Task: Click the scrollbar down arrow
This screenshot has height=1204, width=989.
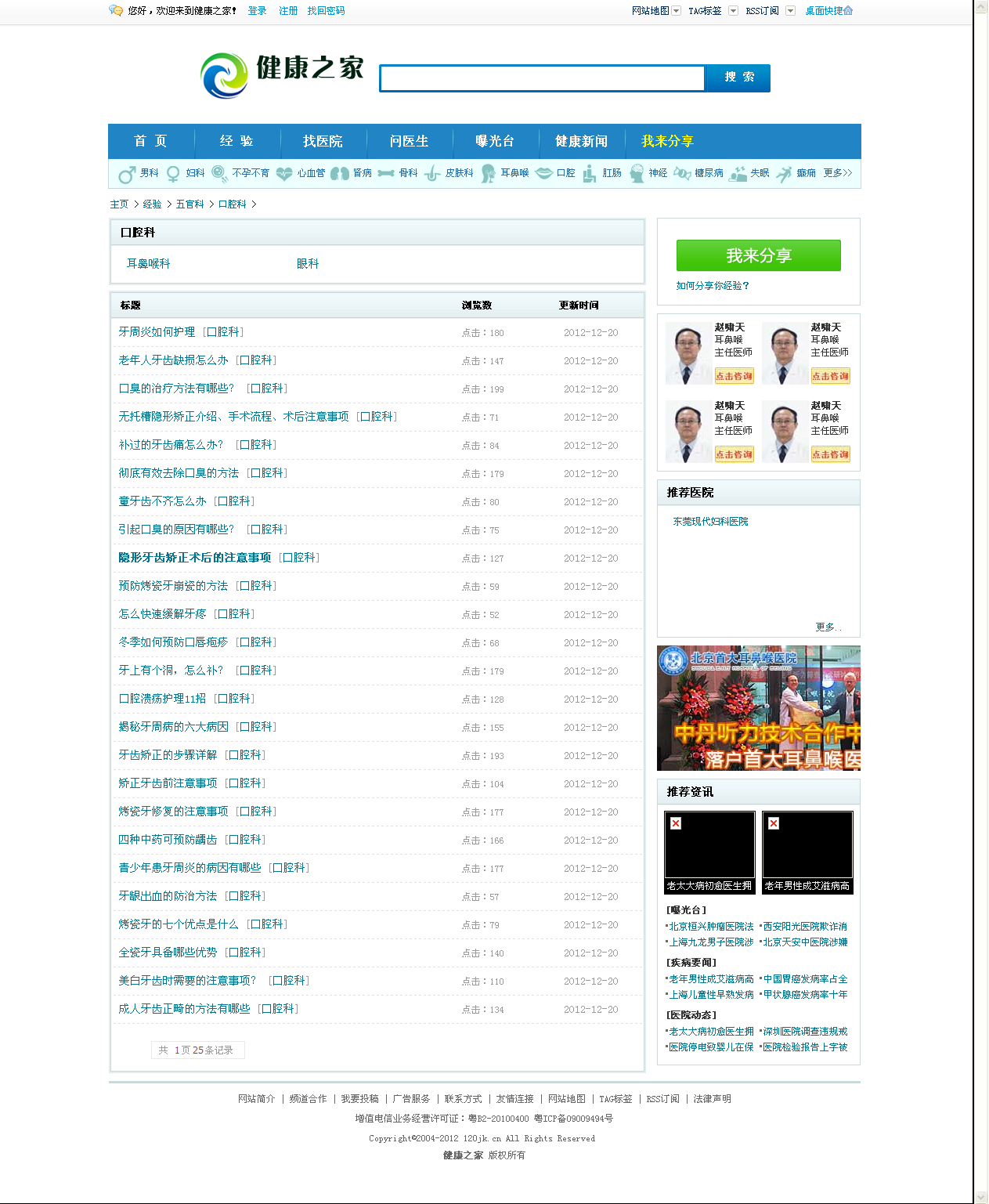Action: [x=981, y=1197]
